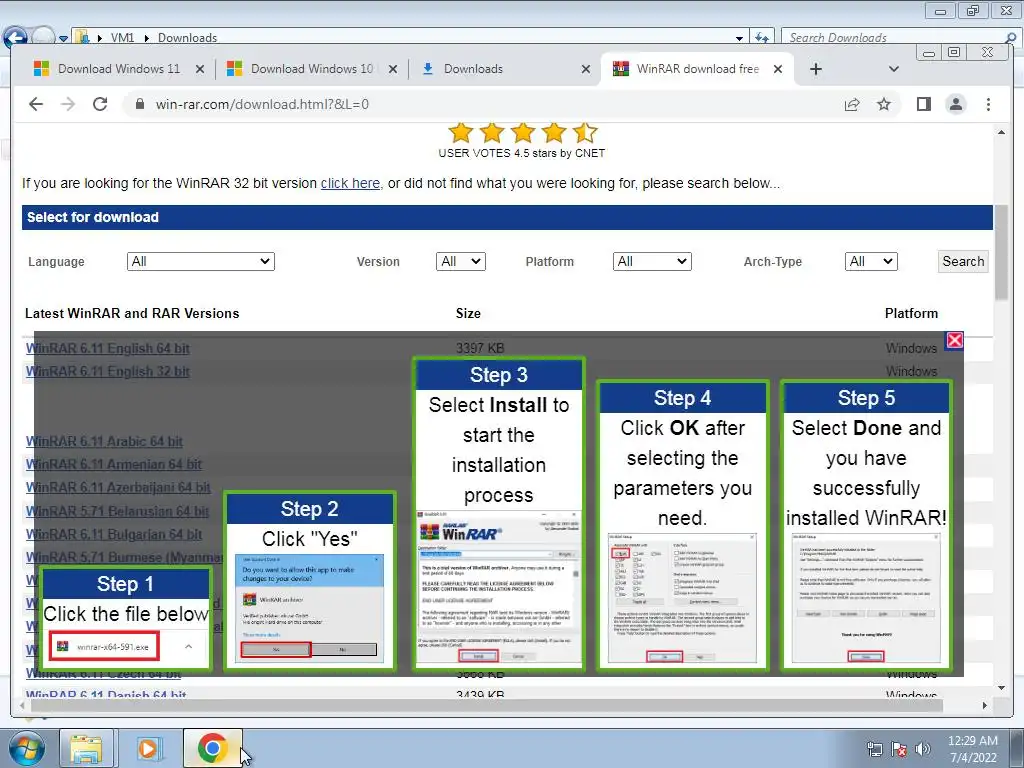The image size is (1024, 768).
Task: Click the Step 5 Done screenshot thumbnail
Action: click(866, 598)
